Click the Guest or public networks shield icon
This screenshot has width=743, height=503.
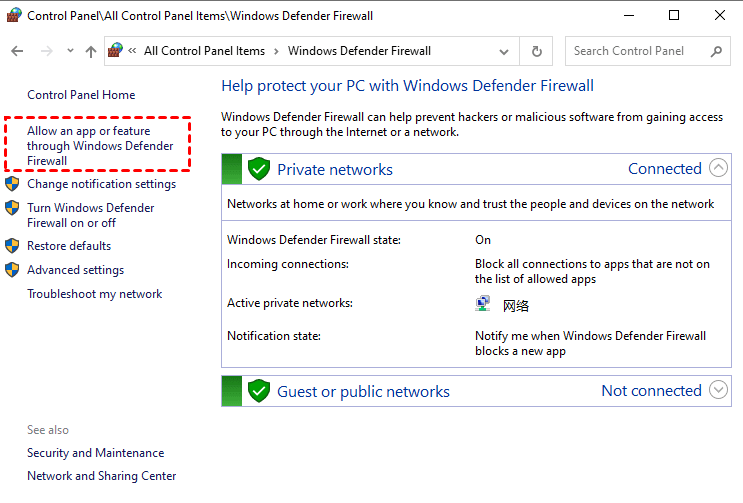click(259, 391)
